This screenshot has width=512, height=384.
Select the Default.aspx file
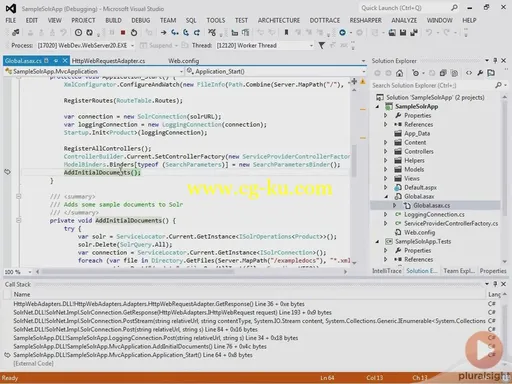click(420, 187)
